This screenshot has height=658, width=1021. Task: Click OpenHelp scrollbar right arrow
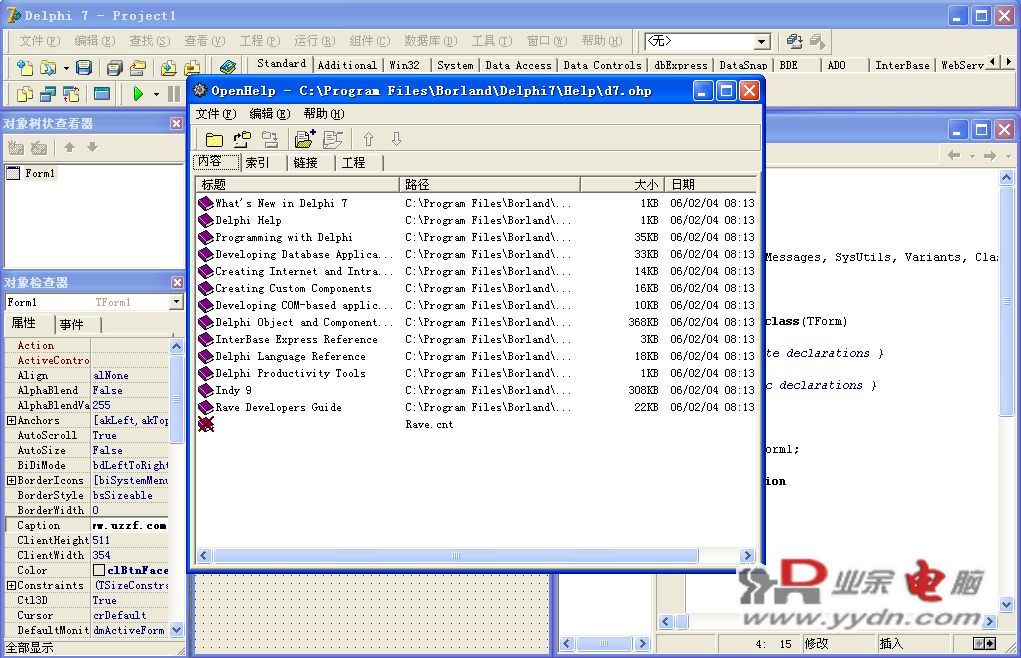tap(748, 555)
